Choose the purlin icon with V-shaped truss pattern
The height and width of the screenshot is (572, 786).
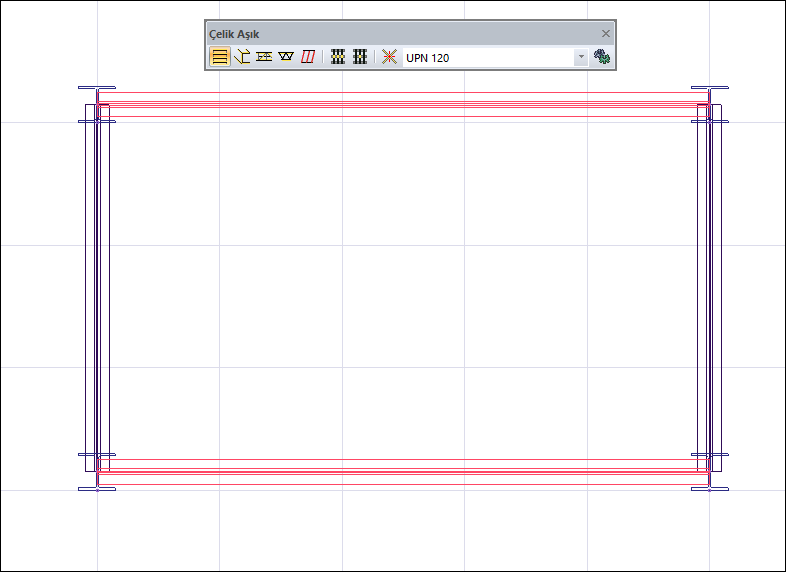pos(286,57)
